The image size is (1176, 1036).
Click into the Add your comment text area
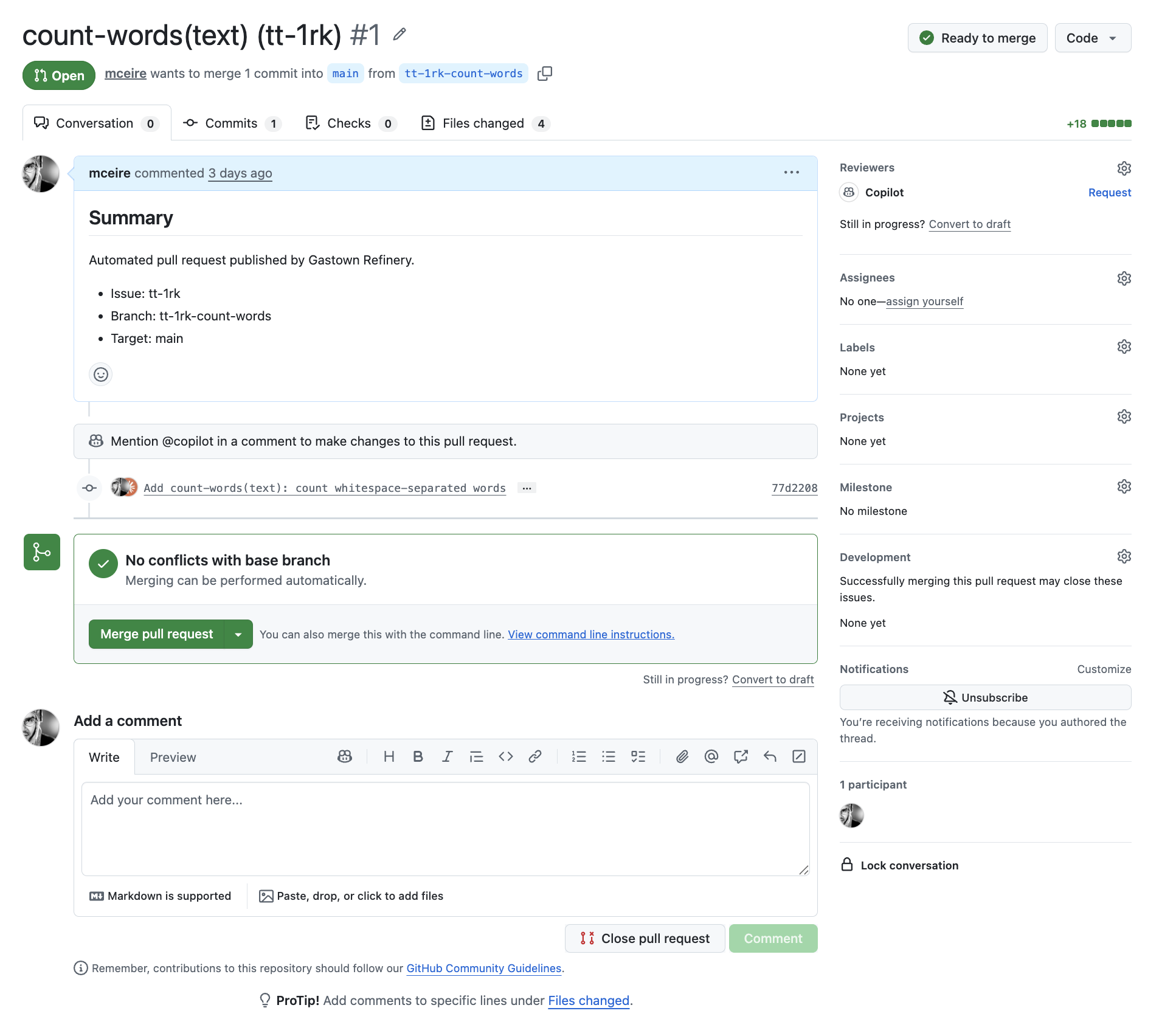coord(446,829)
